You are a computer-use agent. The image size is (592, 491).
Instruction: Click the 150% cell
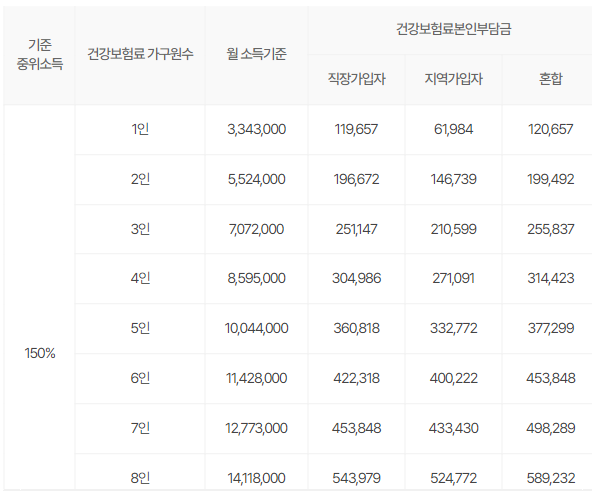[x=40, y=354]
